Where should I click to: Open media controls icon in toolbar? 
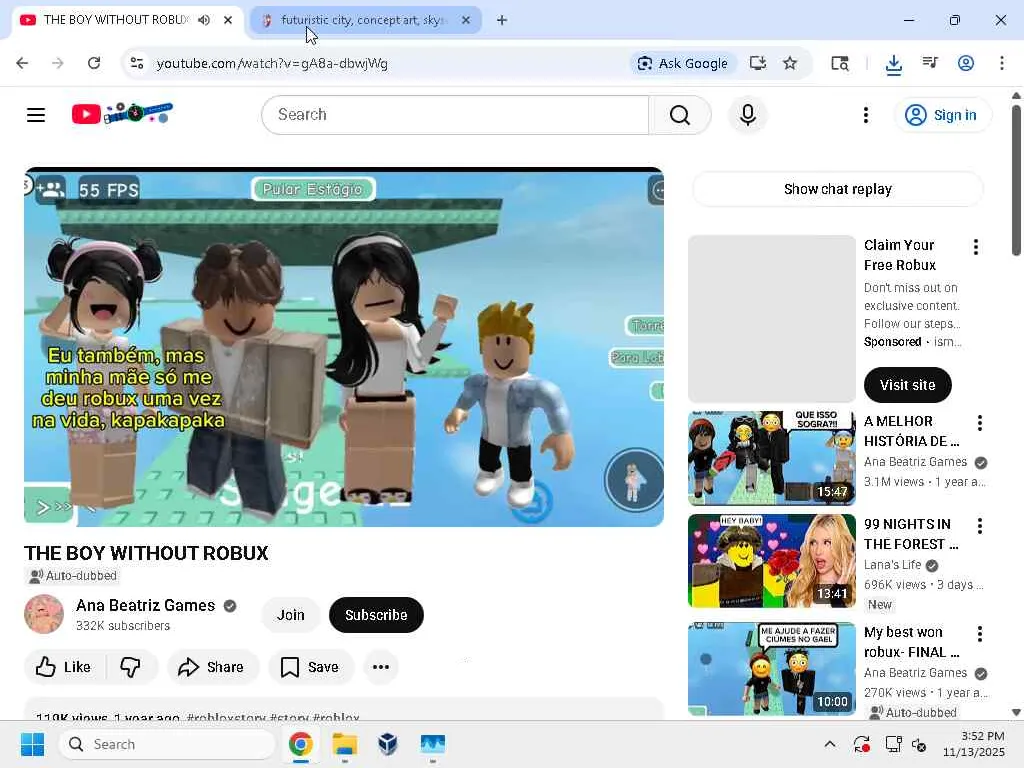click(x=930, y=63)
